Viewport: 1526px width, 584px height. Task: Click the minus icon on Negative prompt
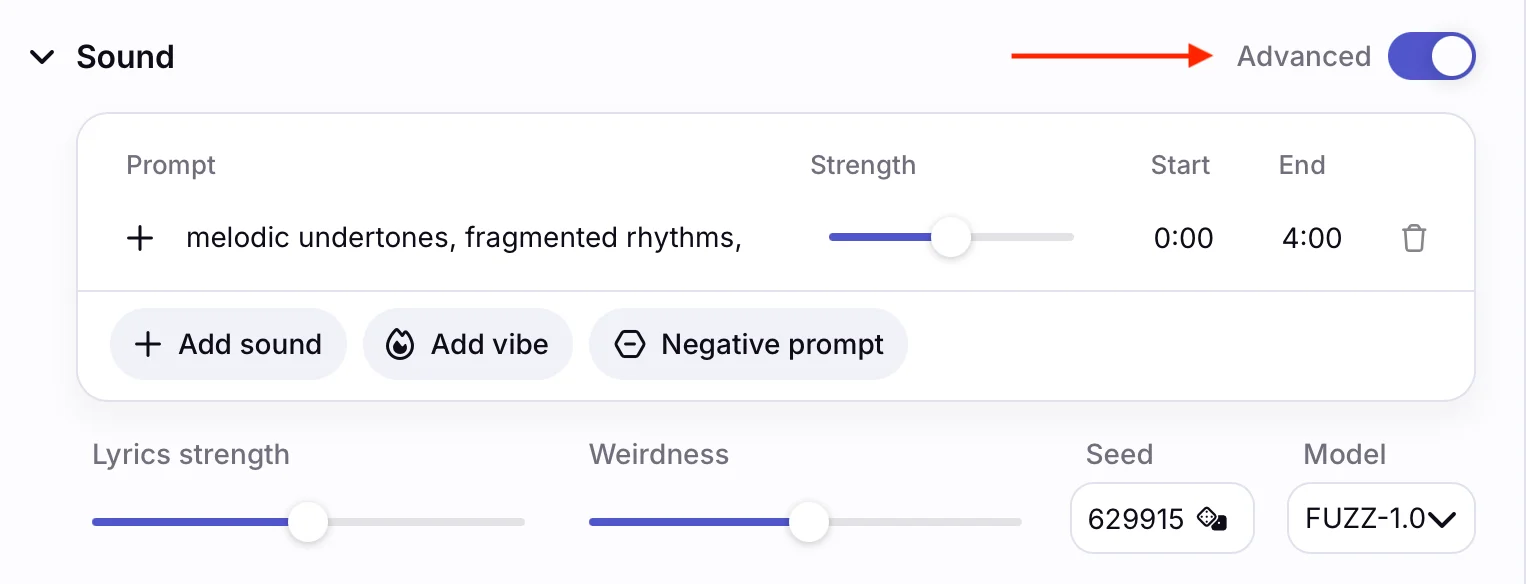point(629,345)
